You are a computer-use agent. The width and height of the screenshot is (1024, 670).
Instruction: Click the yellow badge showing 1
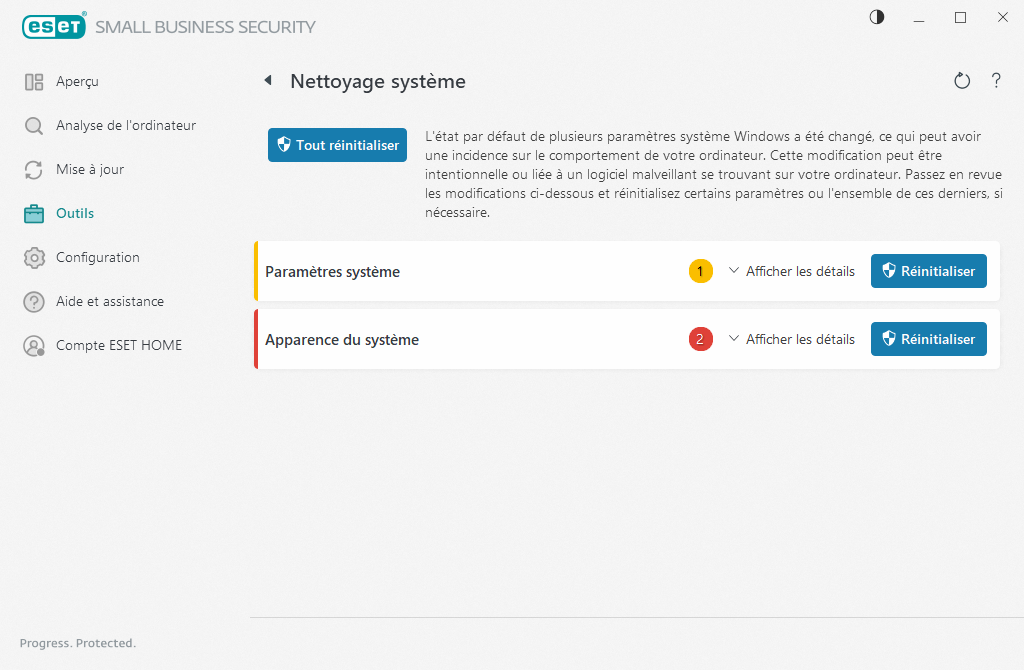700,271
